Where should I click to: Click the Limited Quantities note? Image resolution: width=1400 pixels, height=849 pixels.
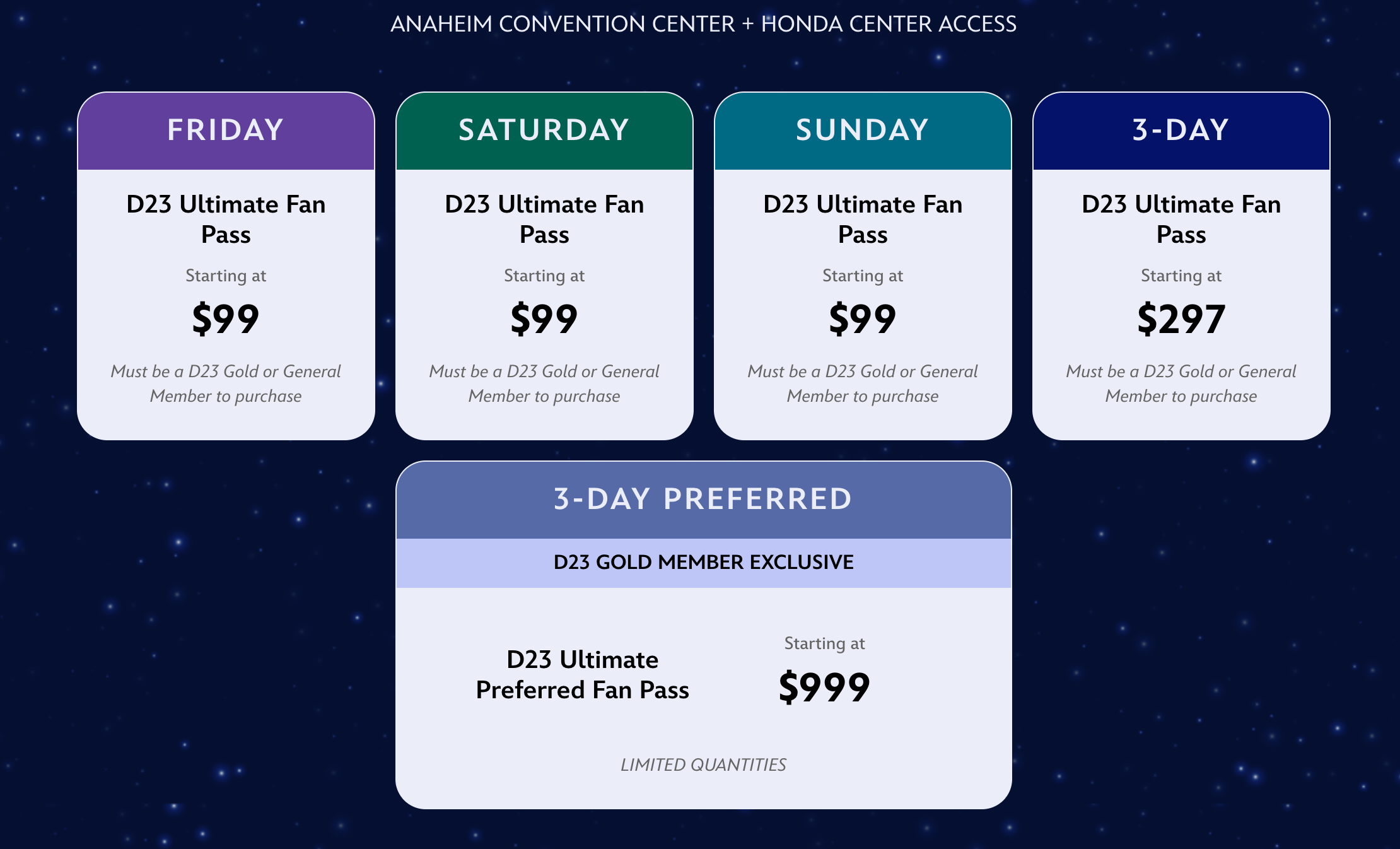(704, 764)
